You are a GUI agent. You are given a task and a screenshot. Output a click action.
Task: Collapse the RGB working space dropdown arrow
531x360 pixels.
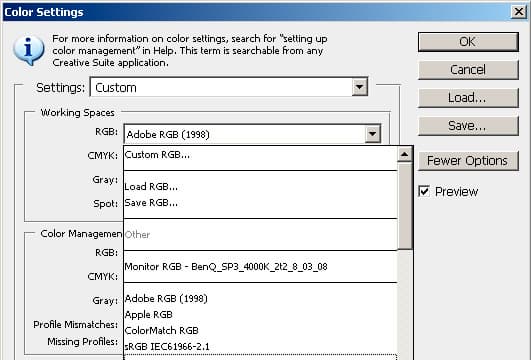point(373,134)
